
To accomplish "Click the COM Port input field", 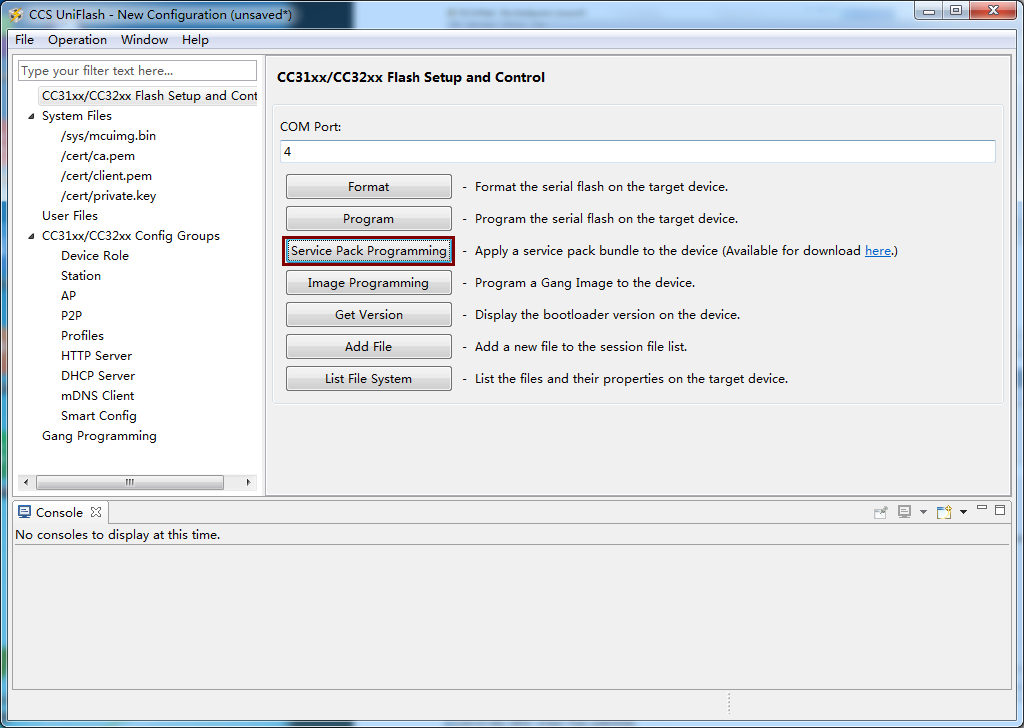I will coord(637,151).
